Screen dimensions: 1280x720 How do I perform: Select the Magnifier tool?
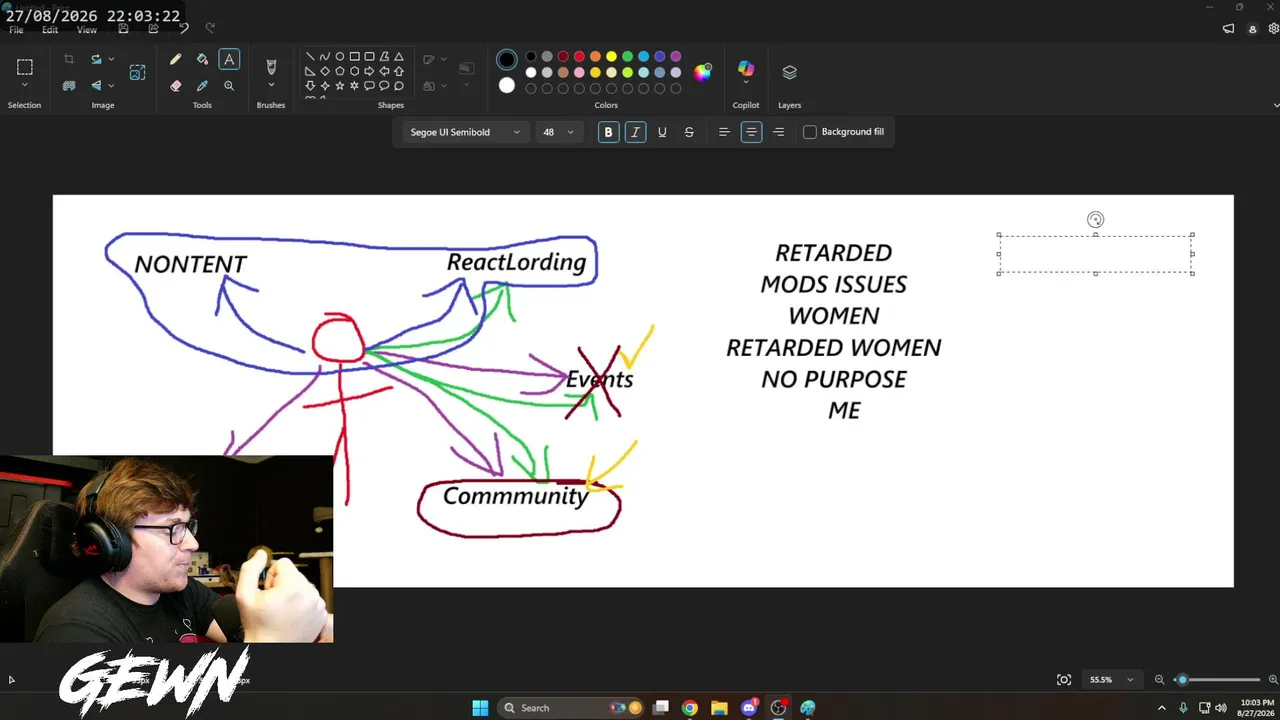click(229, 86)
